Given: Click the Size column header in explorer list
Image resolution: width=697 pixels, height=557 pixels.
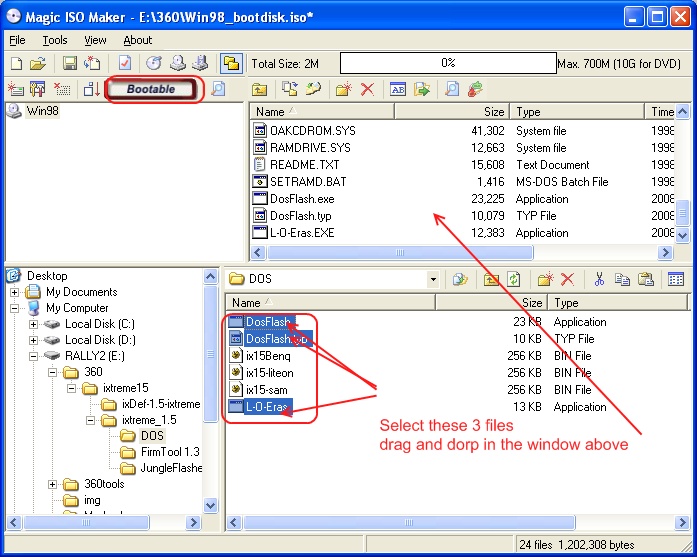Looking at the screenshot, I should pos(491,303).
